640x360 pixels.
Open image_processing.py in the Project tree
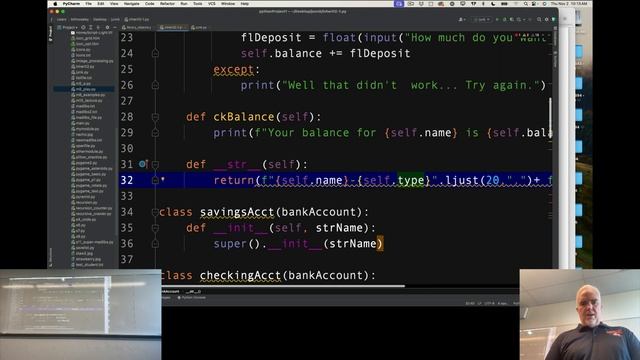click(93, 61)
